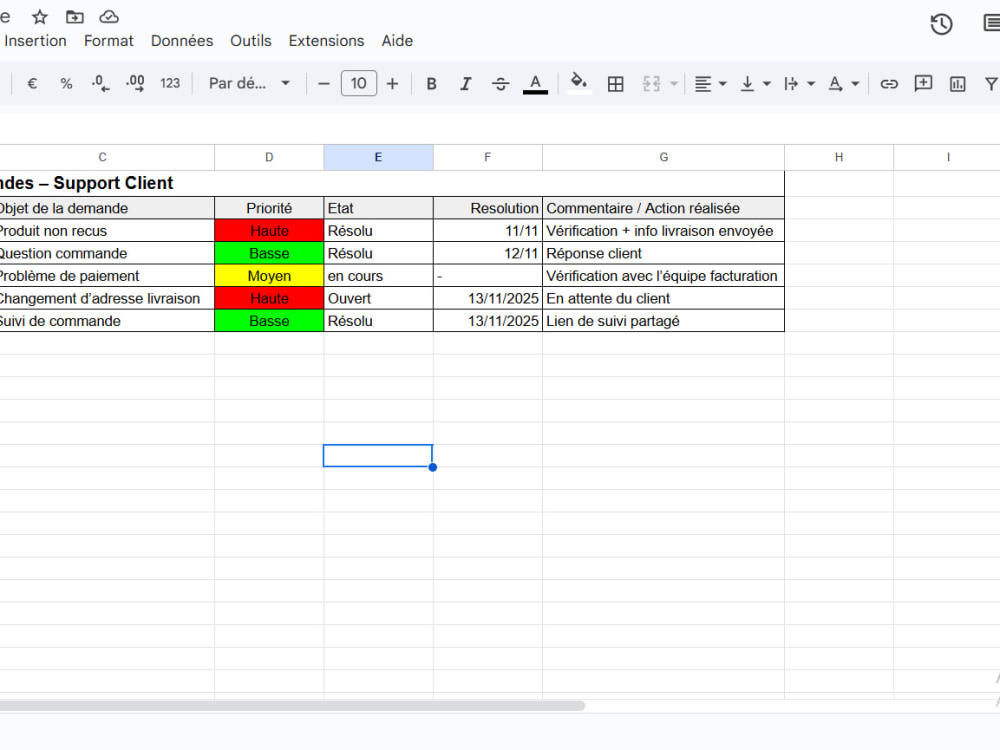Insert a link
Image resolution: width=1000 pixels, height=750 pixels.
point(888,84)
